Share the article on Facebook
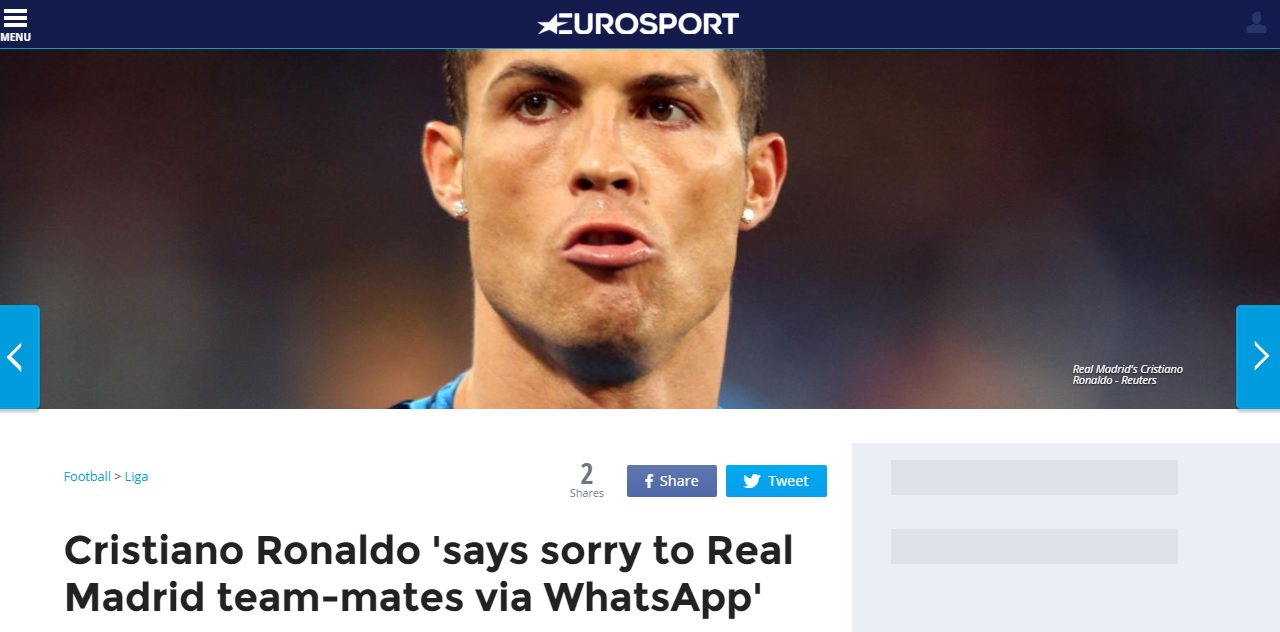Image resolution: width=1280 pixels, height=632 pixels. click(x=672, y=481)
